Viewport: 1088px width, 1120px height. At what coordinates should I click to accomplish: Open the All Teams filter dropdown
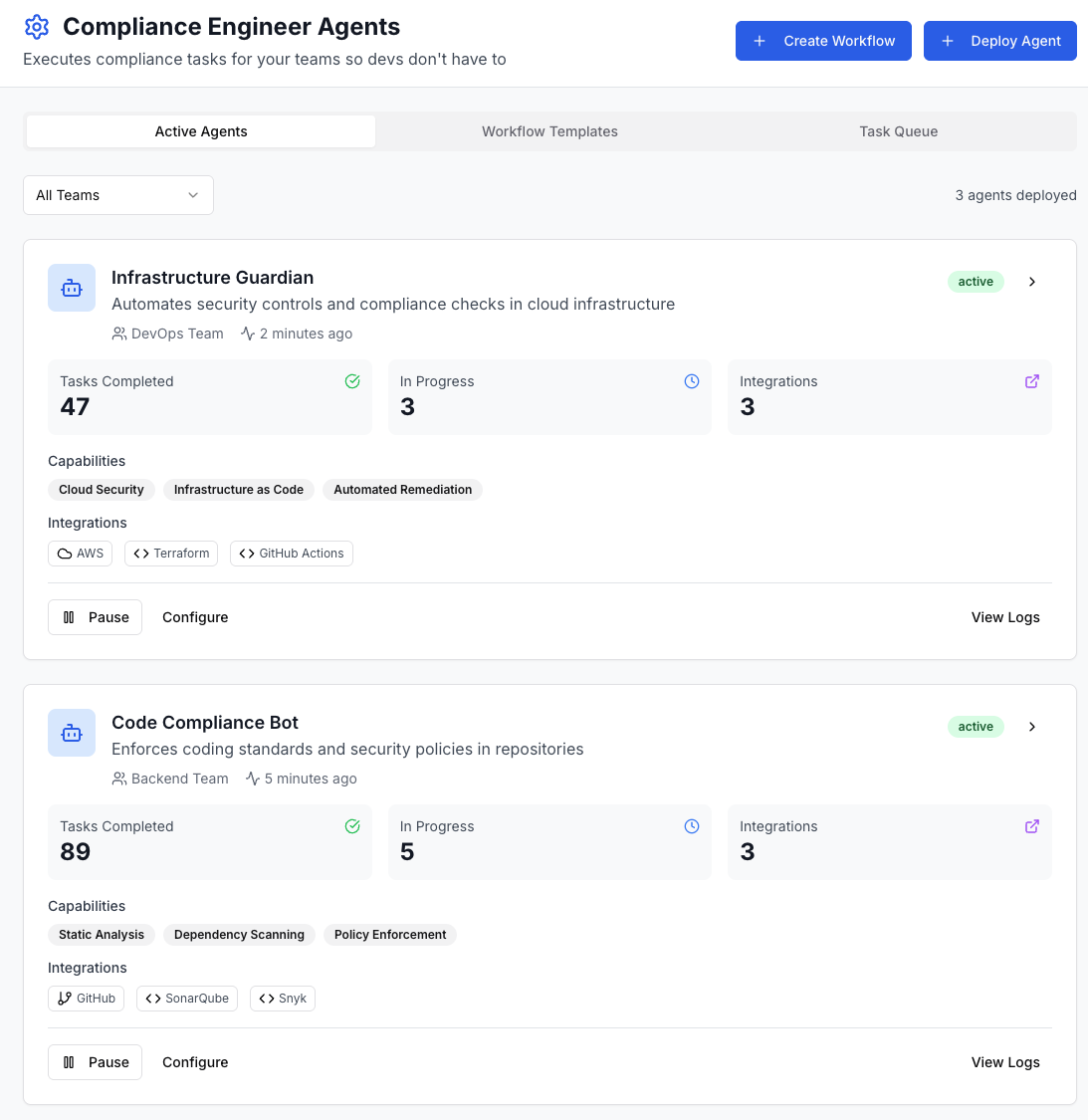(x=118, y=195)
